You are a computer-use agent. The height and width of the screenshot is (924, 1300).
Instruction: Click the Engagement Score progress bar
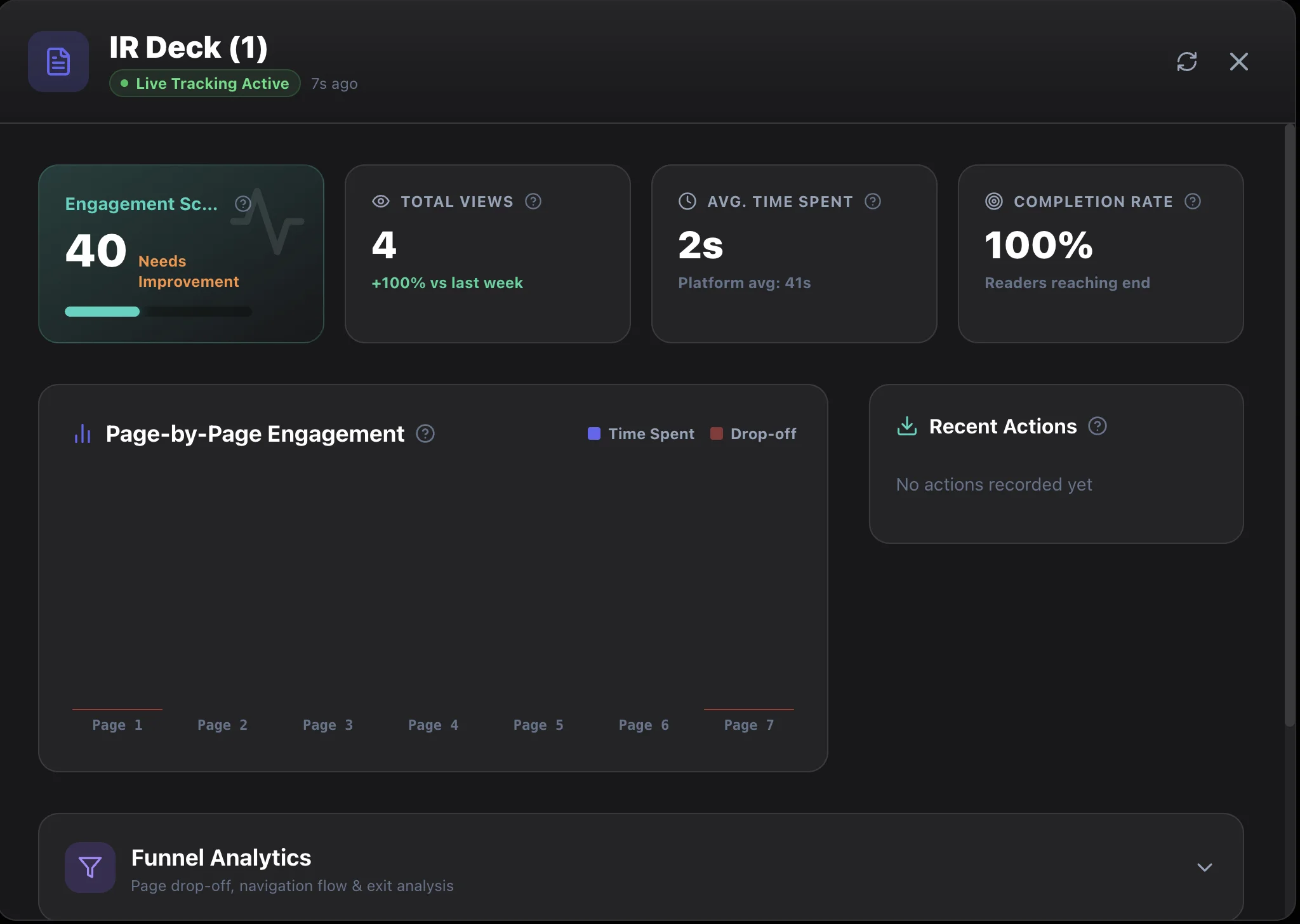157,312
